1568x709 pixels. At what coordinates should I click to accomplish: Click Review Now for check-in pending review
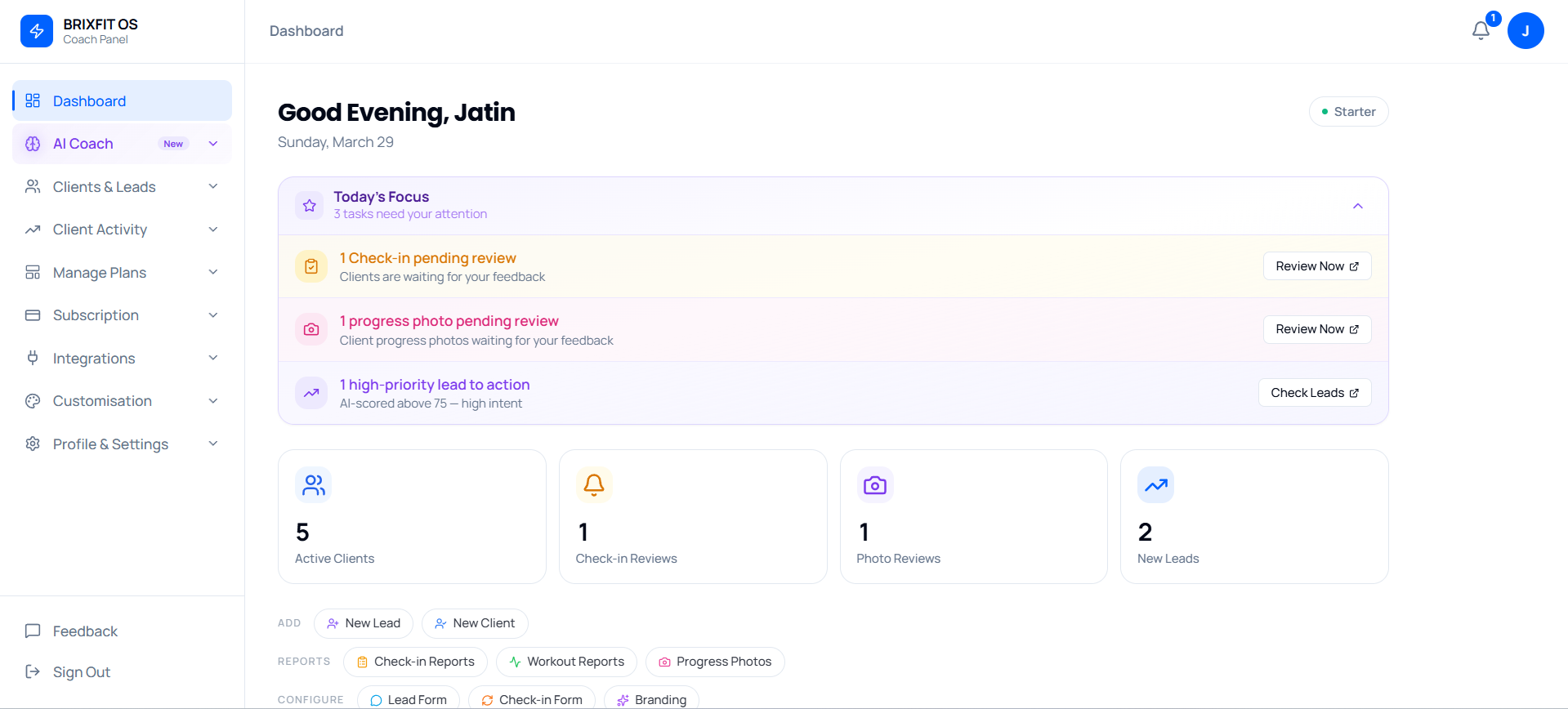pos(1317,266)
